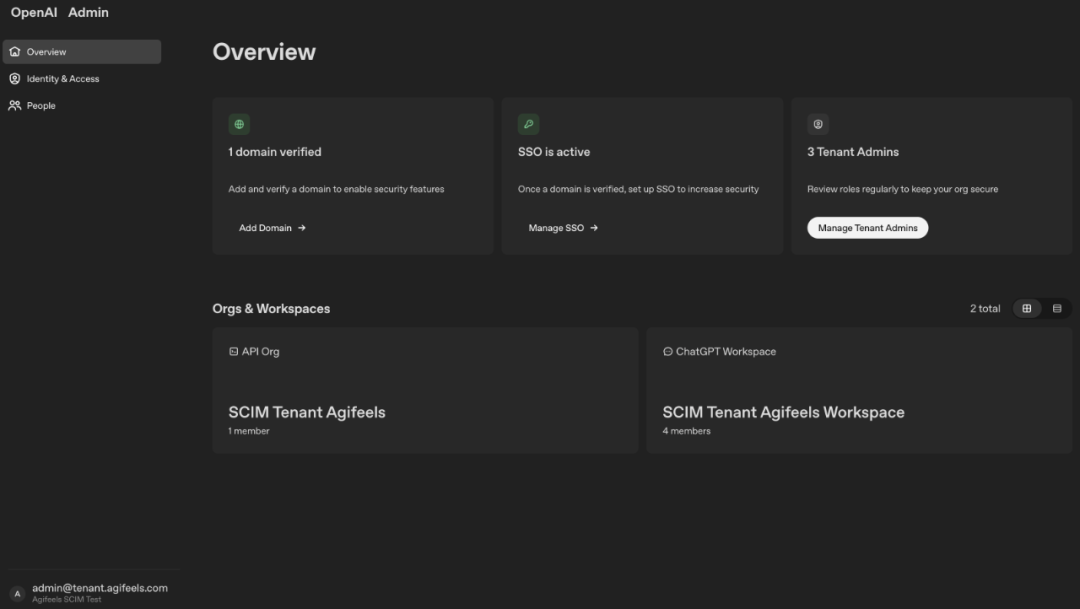Open the Overview sidebar item
Image resolution: width=1080 pixels, height=609 pixels.
pos(81,52)
